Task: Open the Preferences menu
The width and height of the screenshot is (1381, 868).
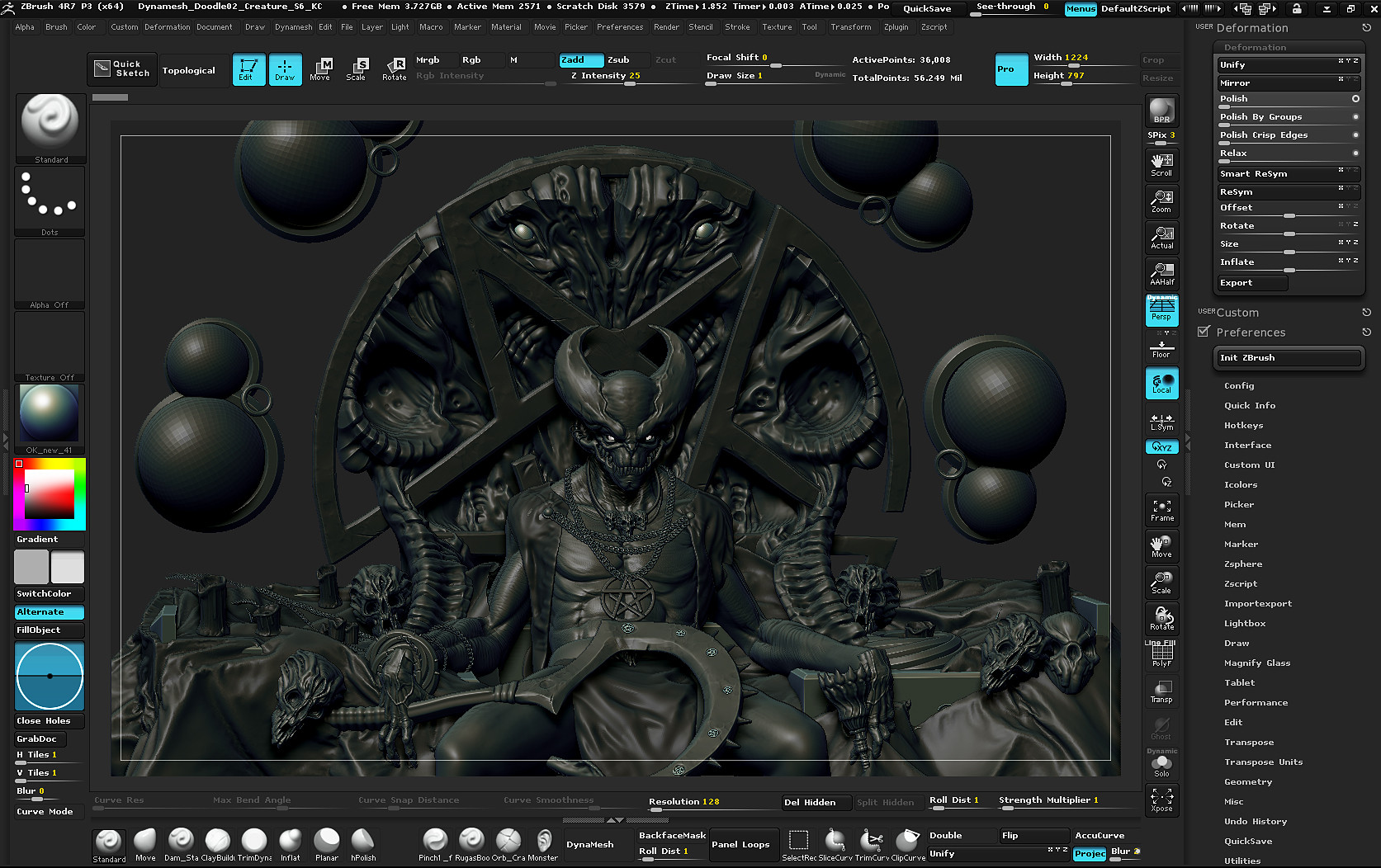Action: pyautogui.click(x=620, y=27)
